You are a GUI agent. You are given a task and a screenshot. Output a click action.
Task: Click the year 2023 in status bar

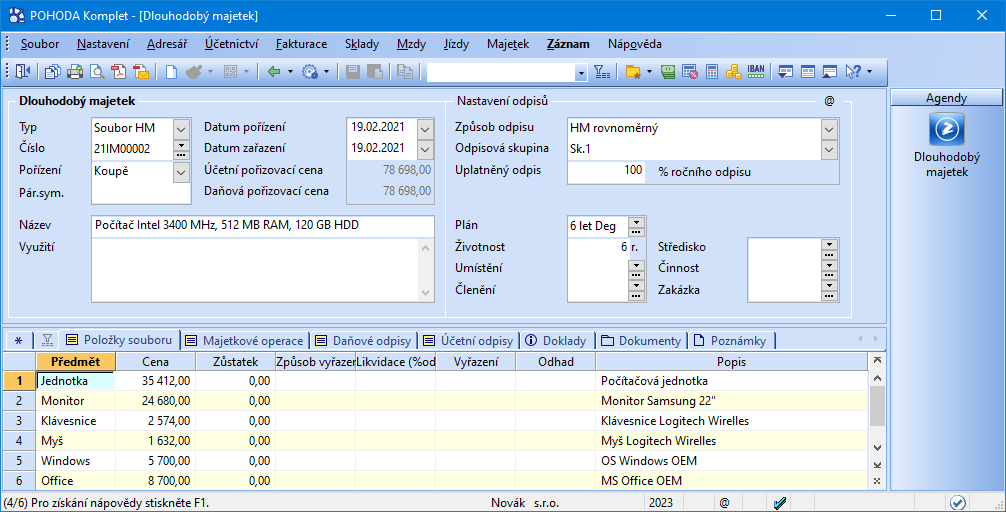[661, 502]
